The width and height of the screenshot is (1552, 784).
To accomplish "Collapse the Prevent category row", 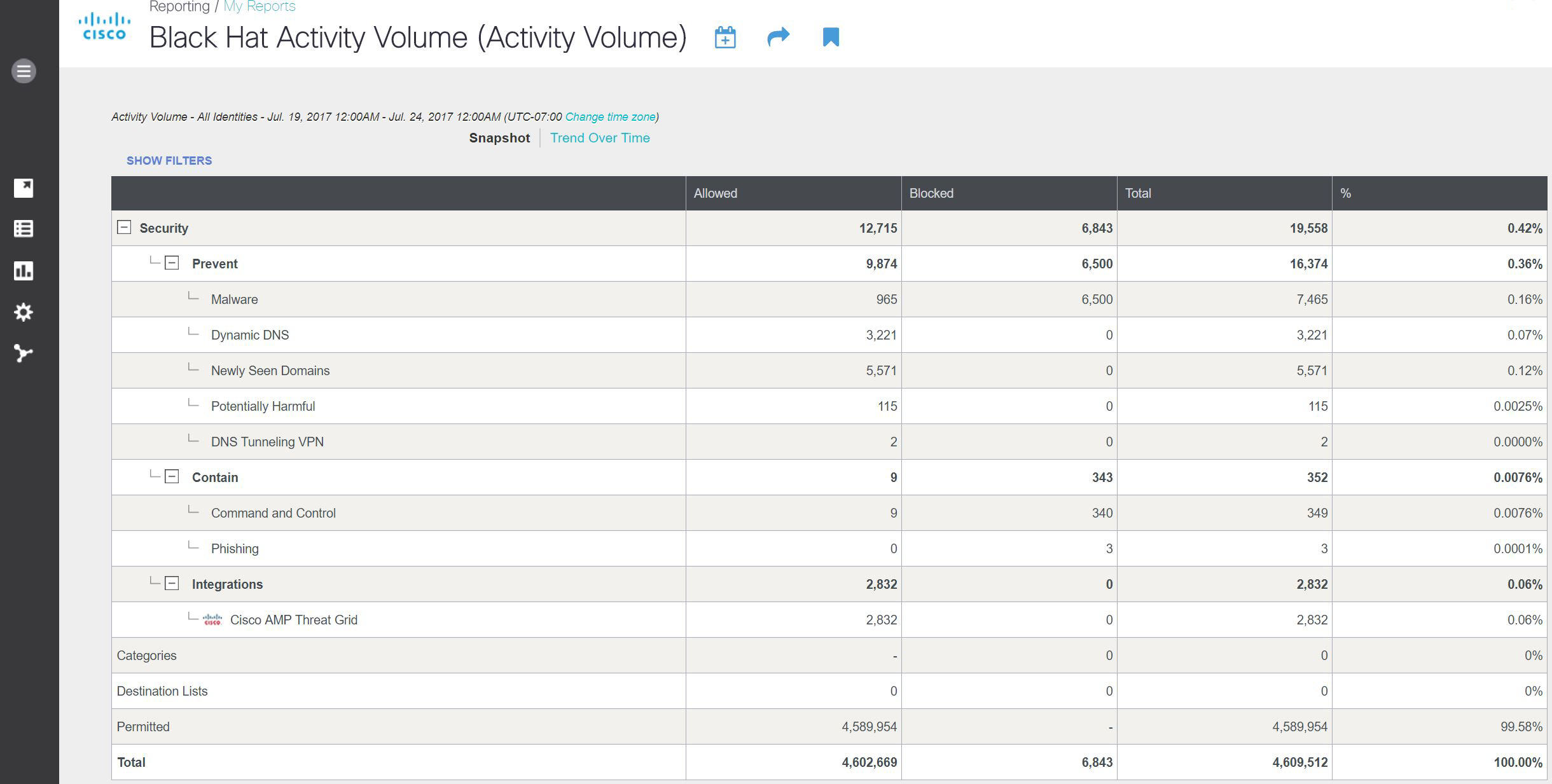I will (172, 263).
